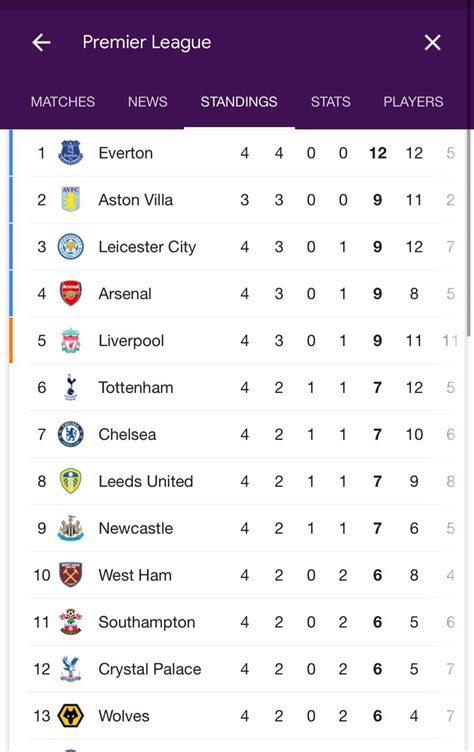Select the Crystal Palace team name

tap(150, 669)
